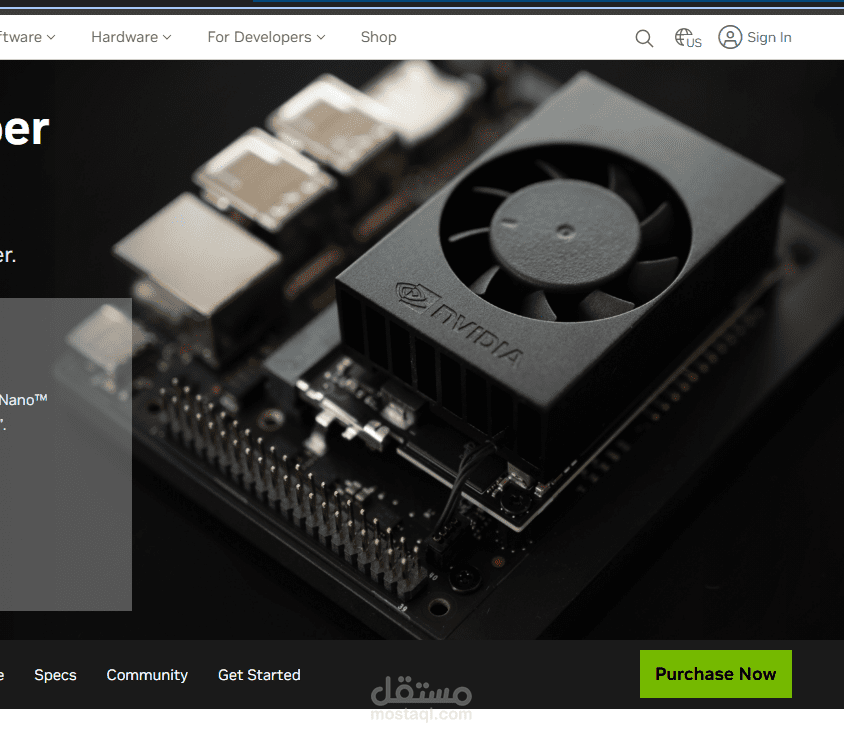Go to the Shop page
This screenshot has height=738, width=844.
coord(378,37)
